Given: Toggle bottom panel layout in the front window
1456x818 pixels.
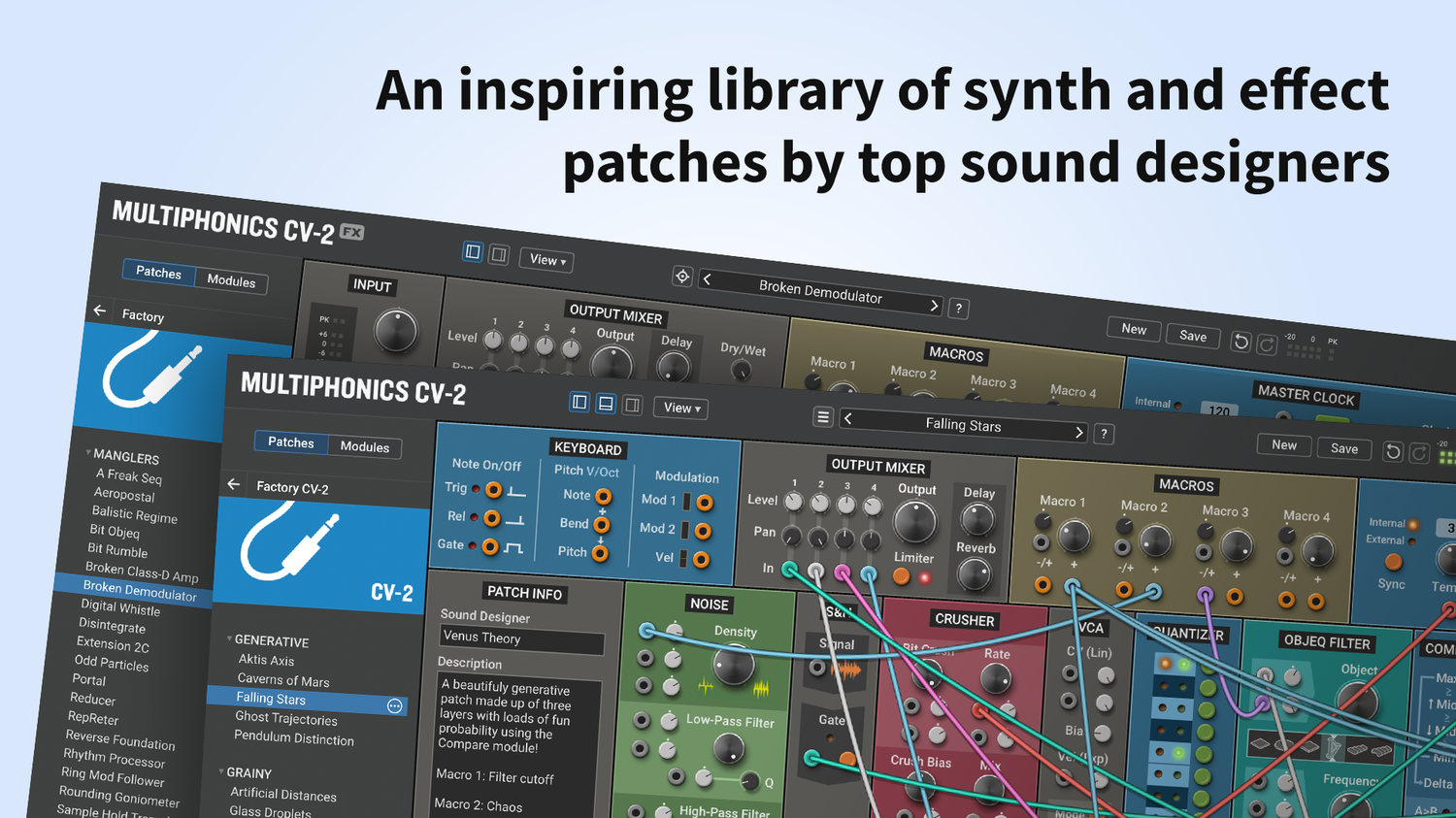Looking at the screenshot, I should pos(606,403).
